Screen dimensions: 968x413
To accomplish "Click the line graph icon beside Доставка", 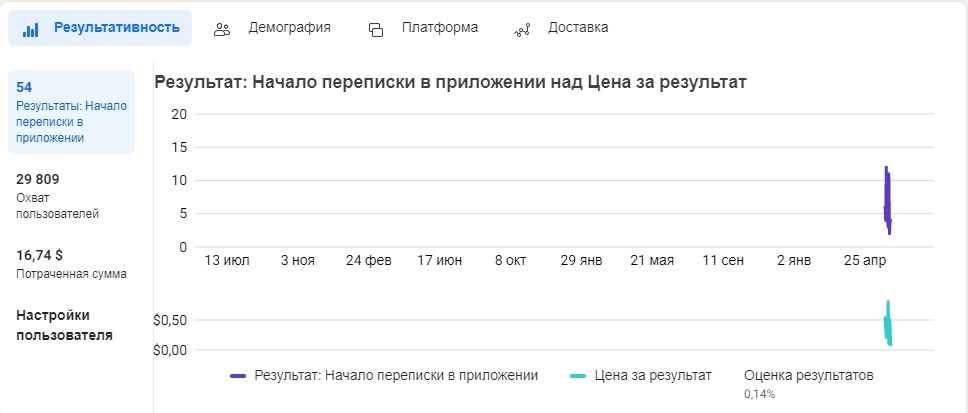I will (x=522, y=30).
